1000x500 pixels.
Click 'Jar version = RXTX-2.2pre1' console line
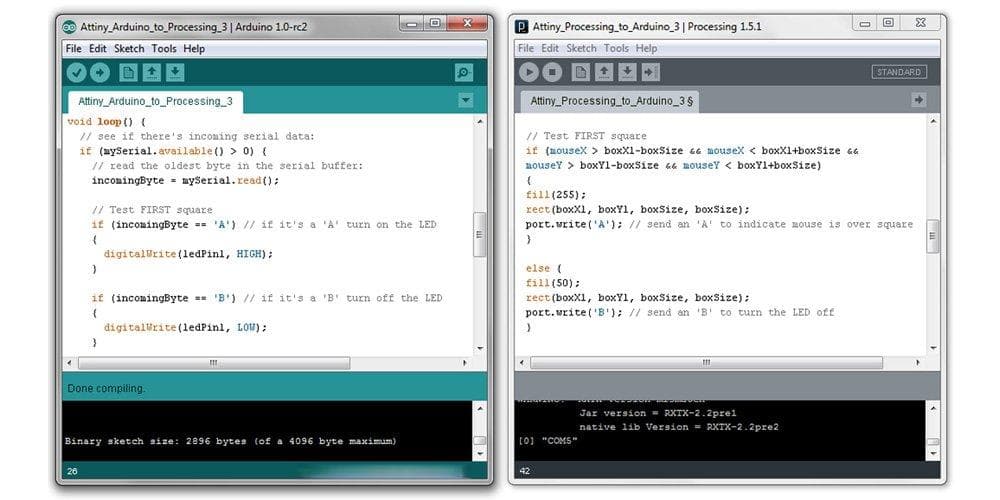pos(658,413)
